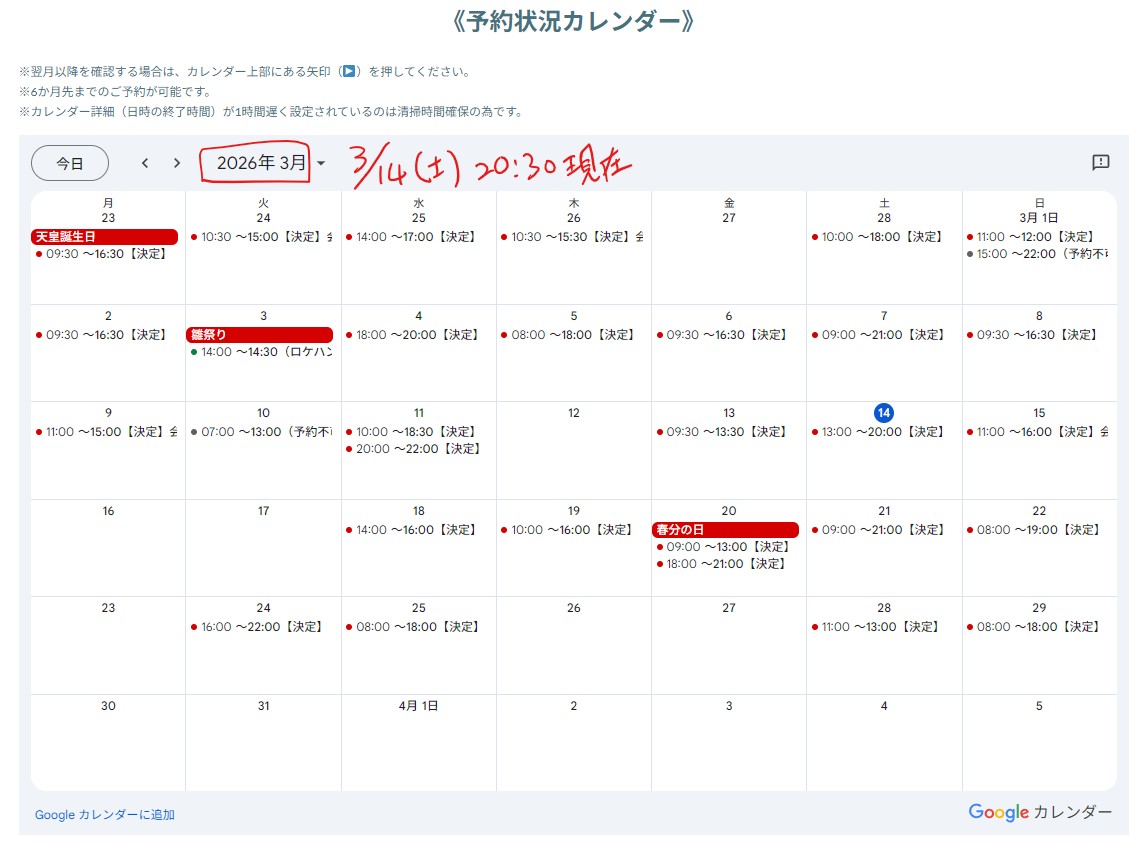Click the Google カレンダー logo
Screen dimensions: 1148x849
pyautogui.click(x=1039, y=812)
